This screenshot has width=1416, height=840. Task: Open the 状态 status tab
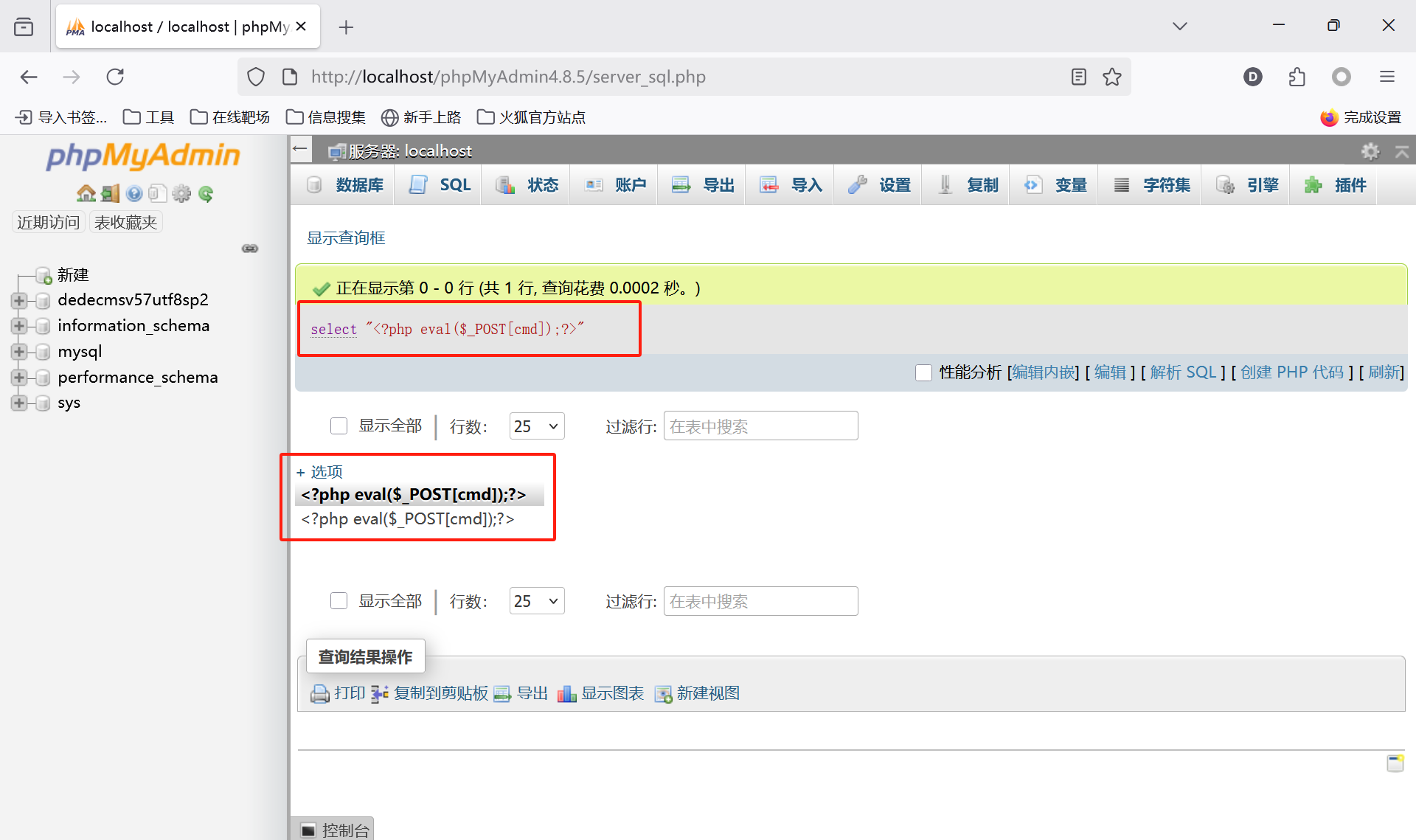(527, 185)
